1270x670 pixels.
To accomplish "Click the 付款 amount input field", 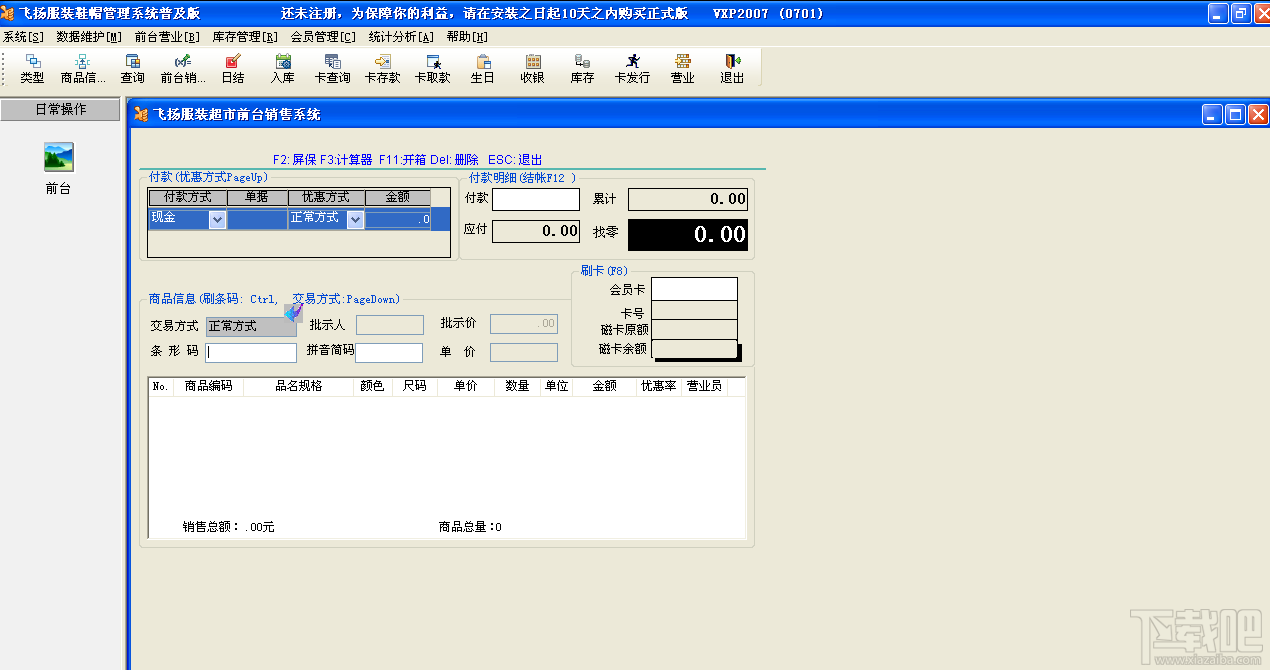I will [x=536, y=199].
